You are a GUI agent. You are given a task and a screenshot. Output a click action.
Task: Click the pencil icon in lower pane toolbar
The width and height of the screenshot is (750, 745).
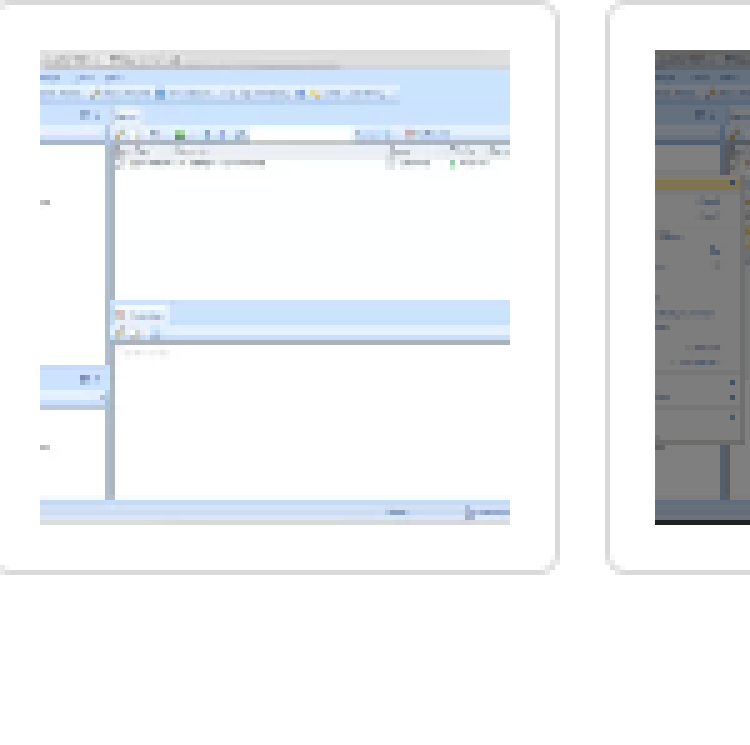click(119, 333)
